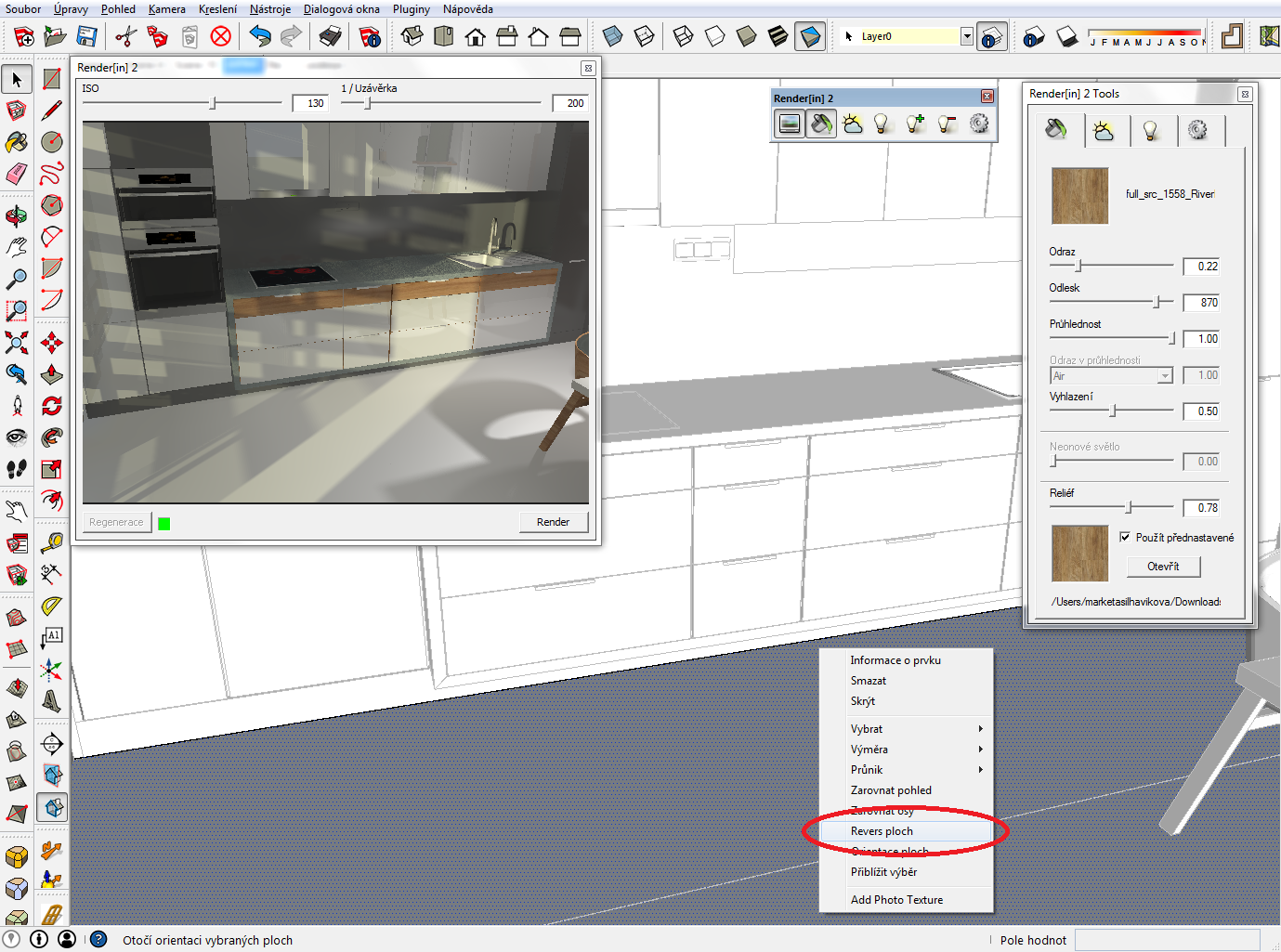Click the Undo arrow in the toolbar

[260, 36]
